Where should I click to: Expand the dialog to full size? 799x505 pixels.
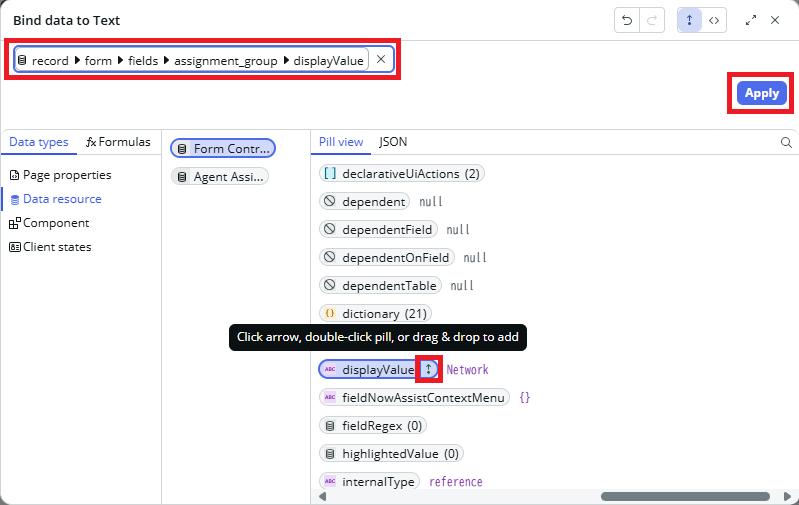tap(751, 21)
